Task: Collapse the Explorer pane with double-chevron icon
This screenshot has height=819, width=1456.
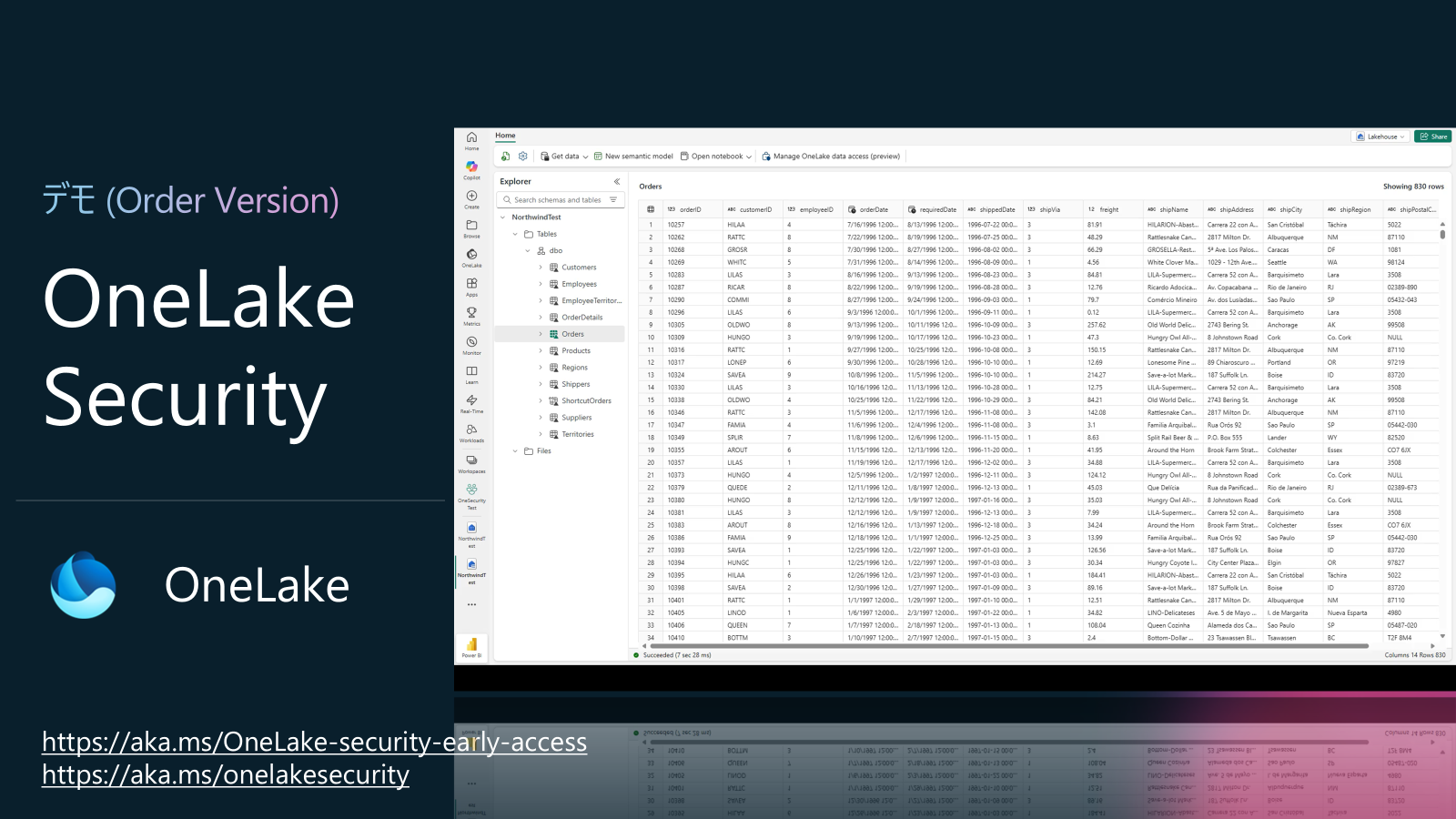Action: pos(616,181)
